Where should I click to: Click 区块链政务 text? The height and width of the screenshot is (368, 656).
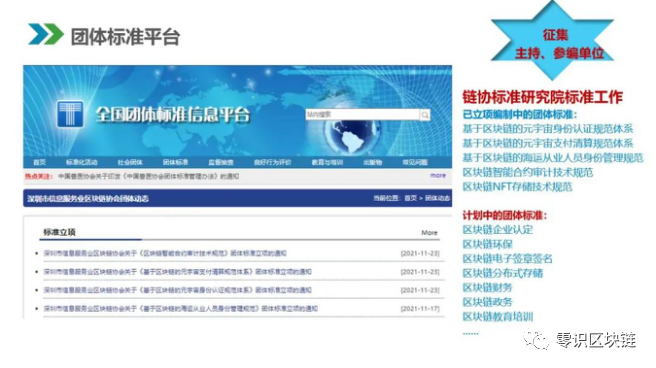click(487, 302)
